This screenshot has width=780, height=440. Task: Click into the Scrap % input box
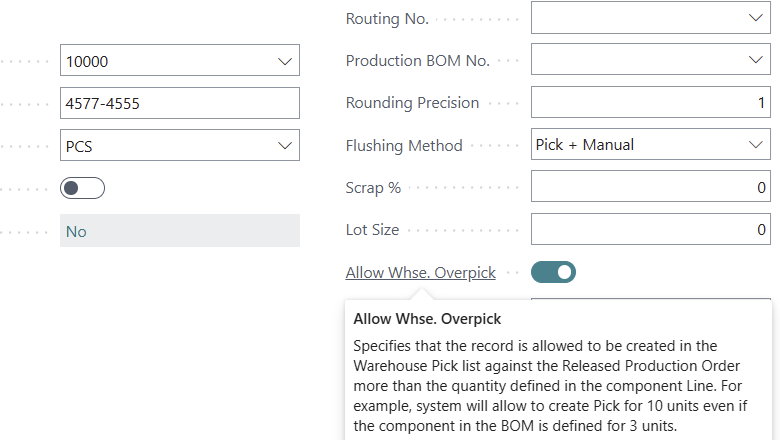[650, 187]
